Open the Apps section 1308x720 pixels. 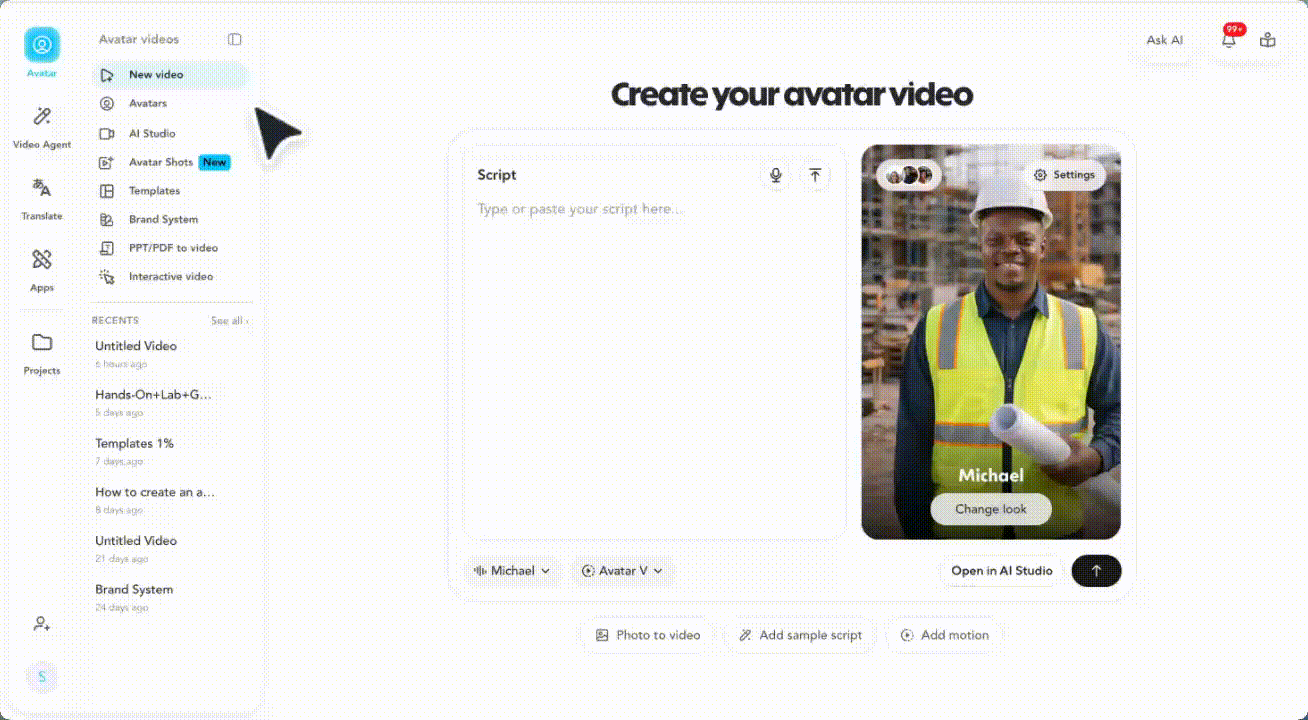point(42,270)
